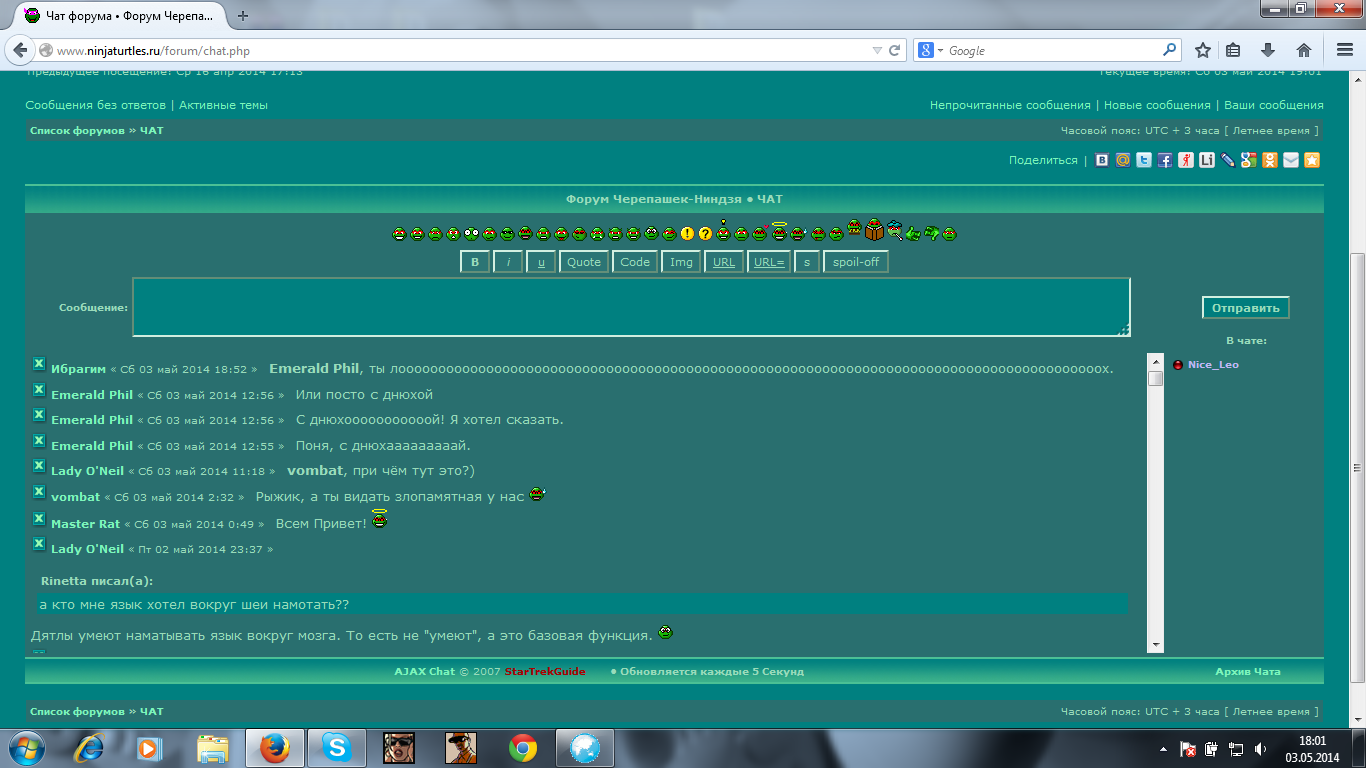Open the Firefox downloads arrow icon

pyautogui.click(x=1268, y=50)
